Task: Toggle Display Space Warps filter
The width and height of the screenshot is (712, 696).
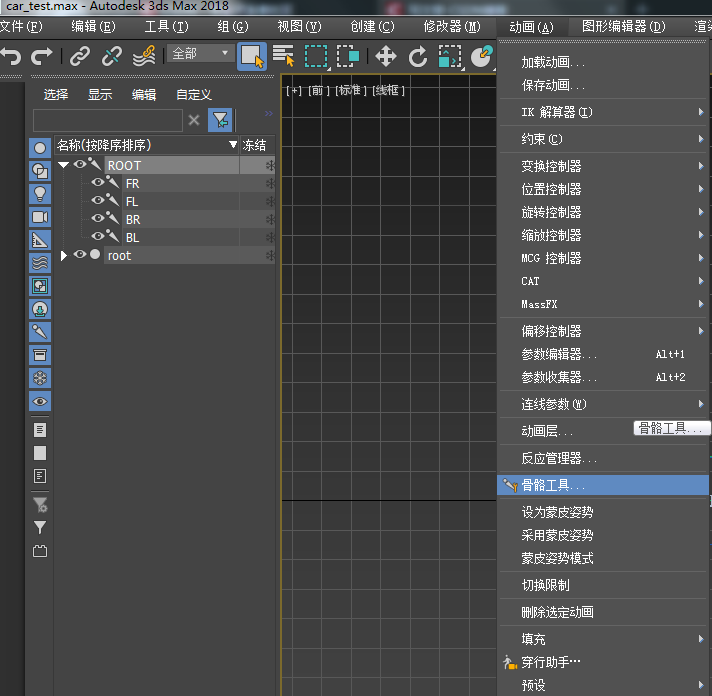Action: 40,263
